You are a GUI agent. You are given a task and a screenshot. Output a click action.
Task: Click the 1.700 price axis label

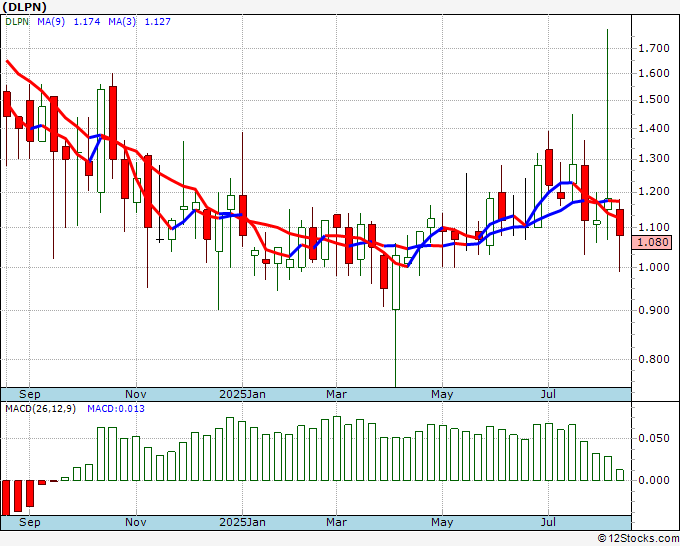click(653, 48)
